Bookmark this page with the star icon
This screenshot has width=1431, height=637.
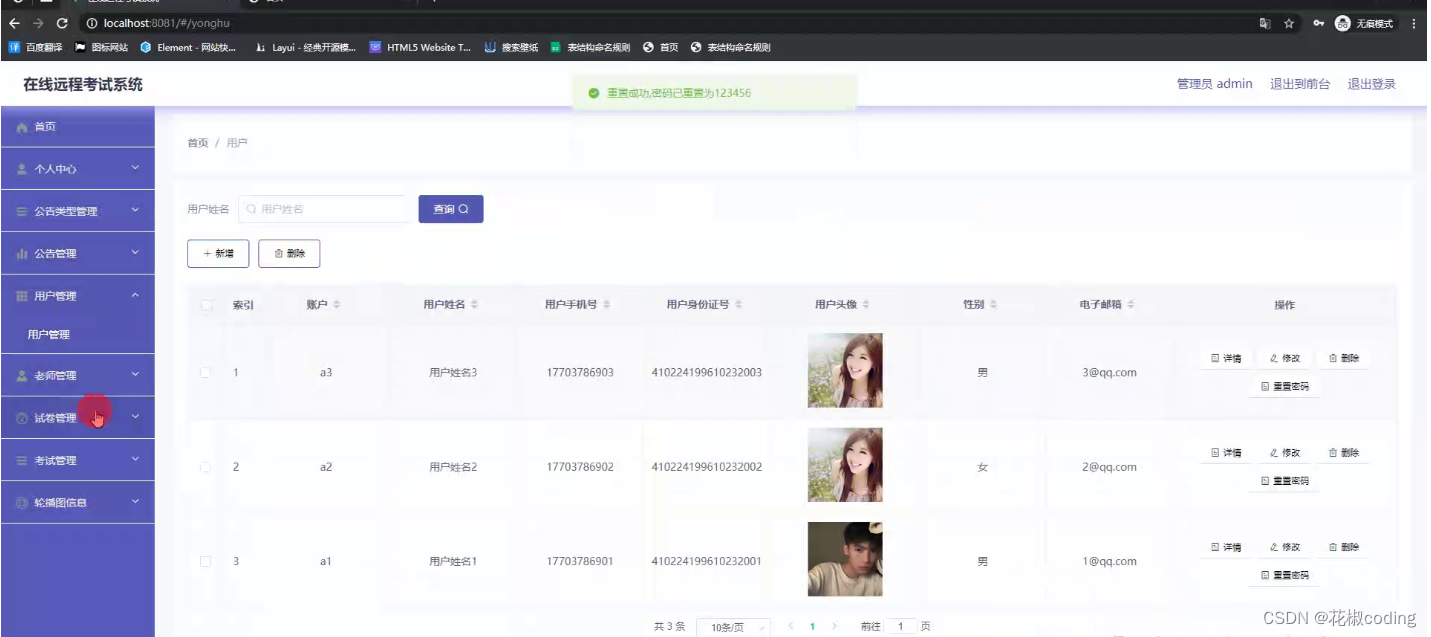(1289, 23)
